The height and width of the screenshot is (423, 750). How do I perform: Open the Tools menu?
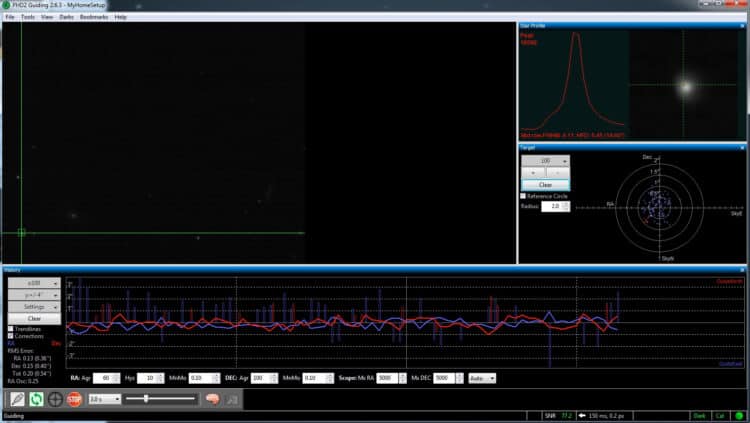click(28, 17)
